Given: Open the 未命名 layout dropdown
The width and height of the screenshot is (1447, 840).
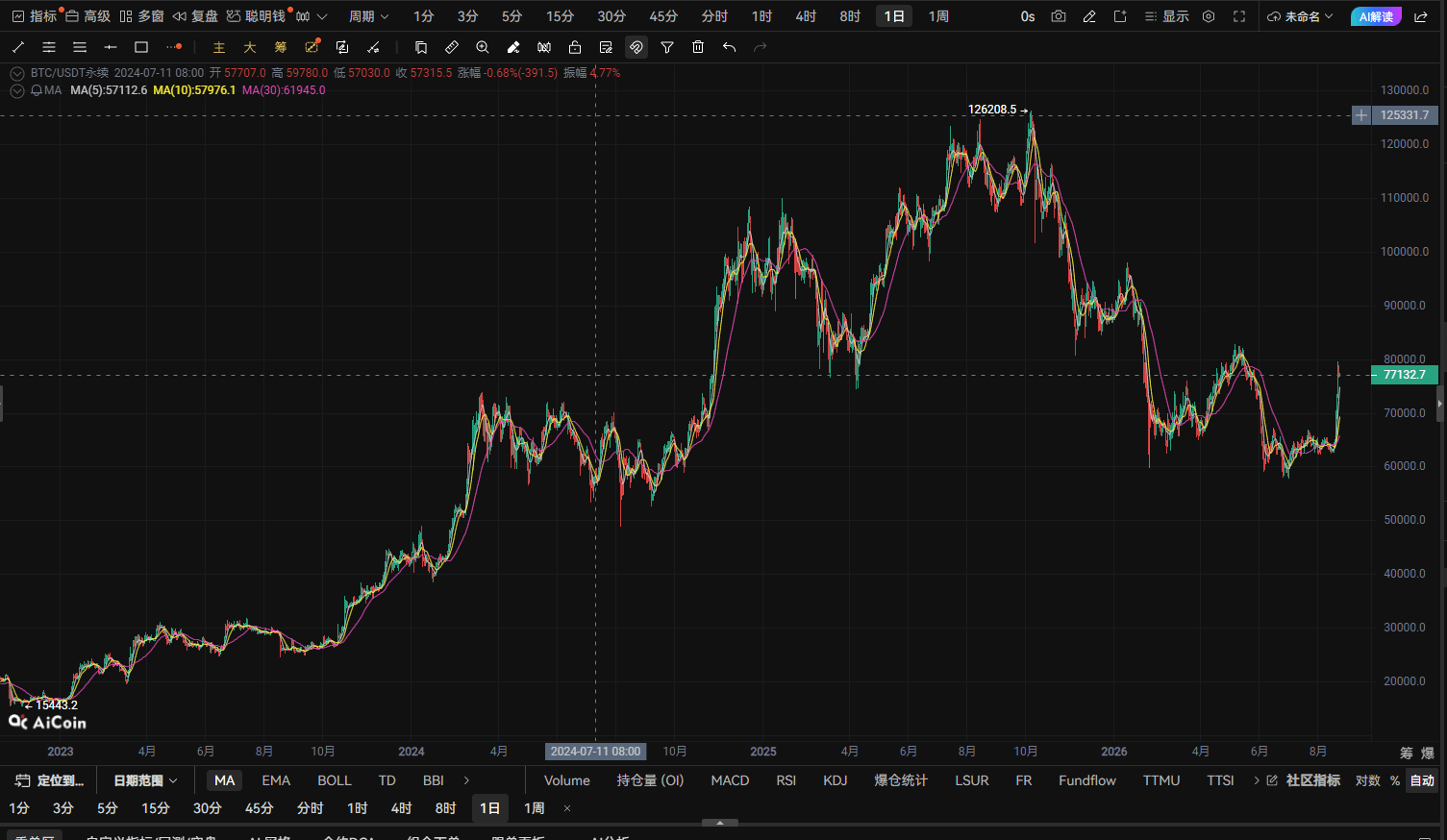Looking at the screenshot, I should 1301,16.
